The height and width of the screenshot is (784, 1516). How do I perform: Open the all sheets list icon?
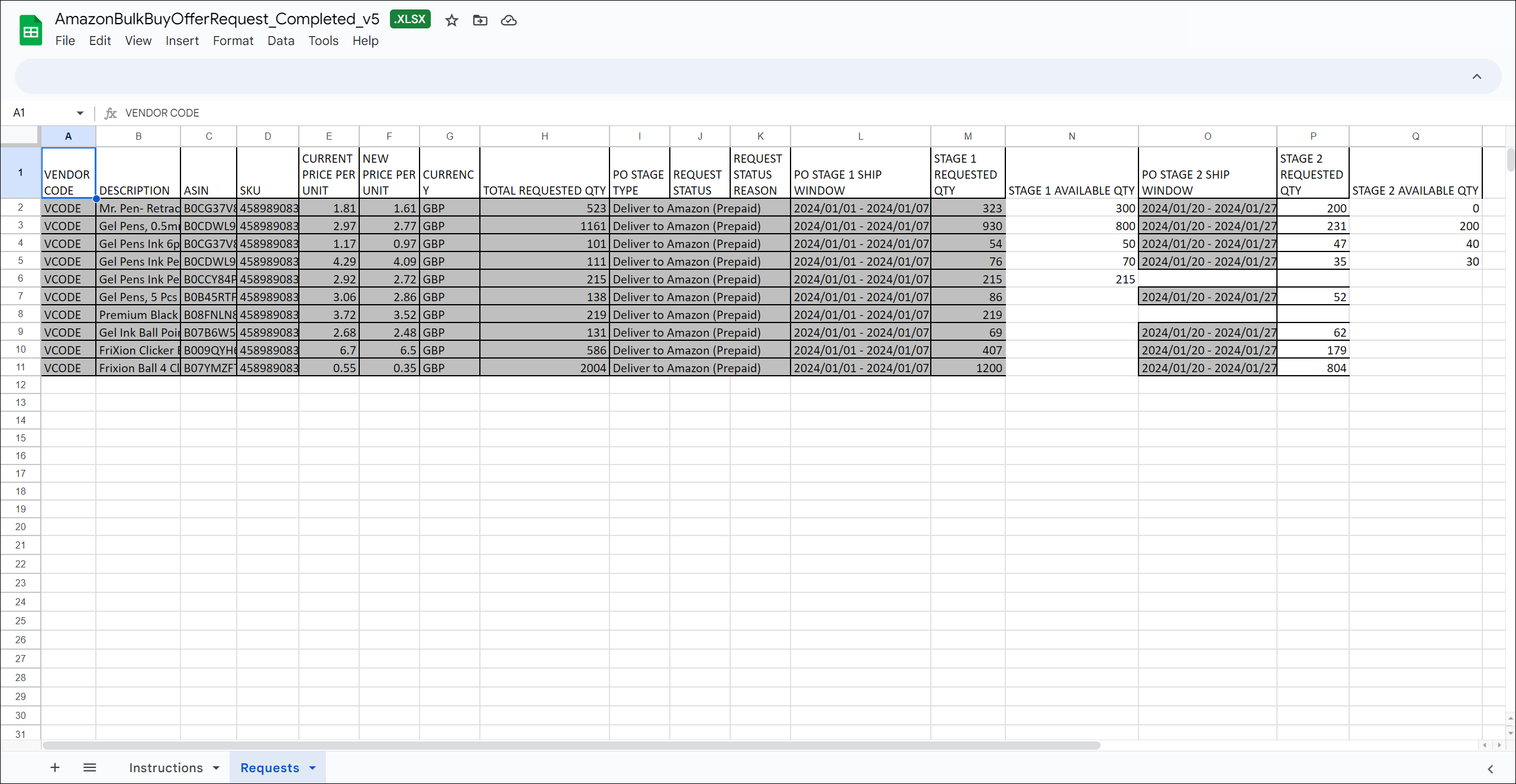pos(90,767)
